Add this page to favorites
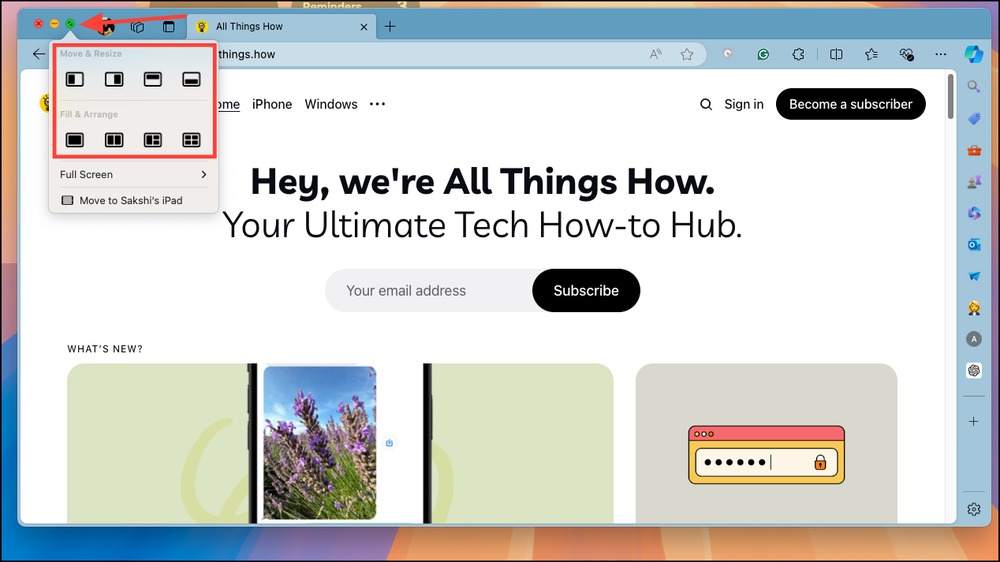This screenshot has height=562, width=1000. click(x=687, y=54)
